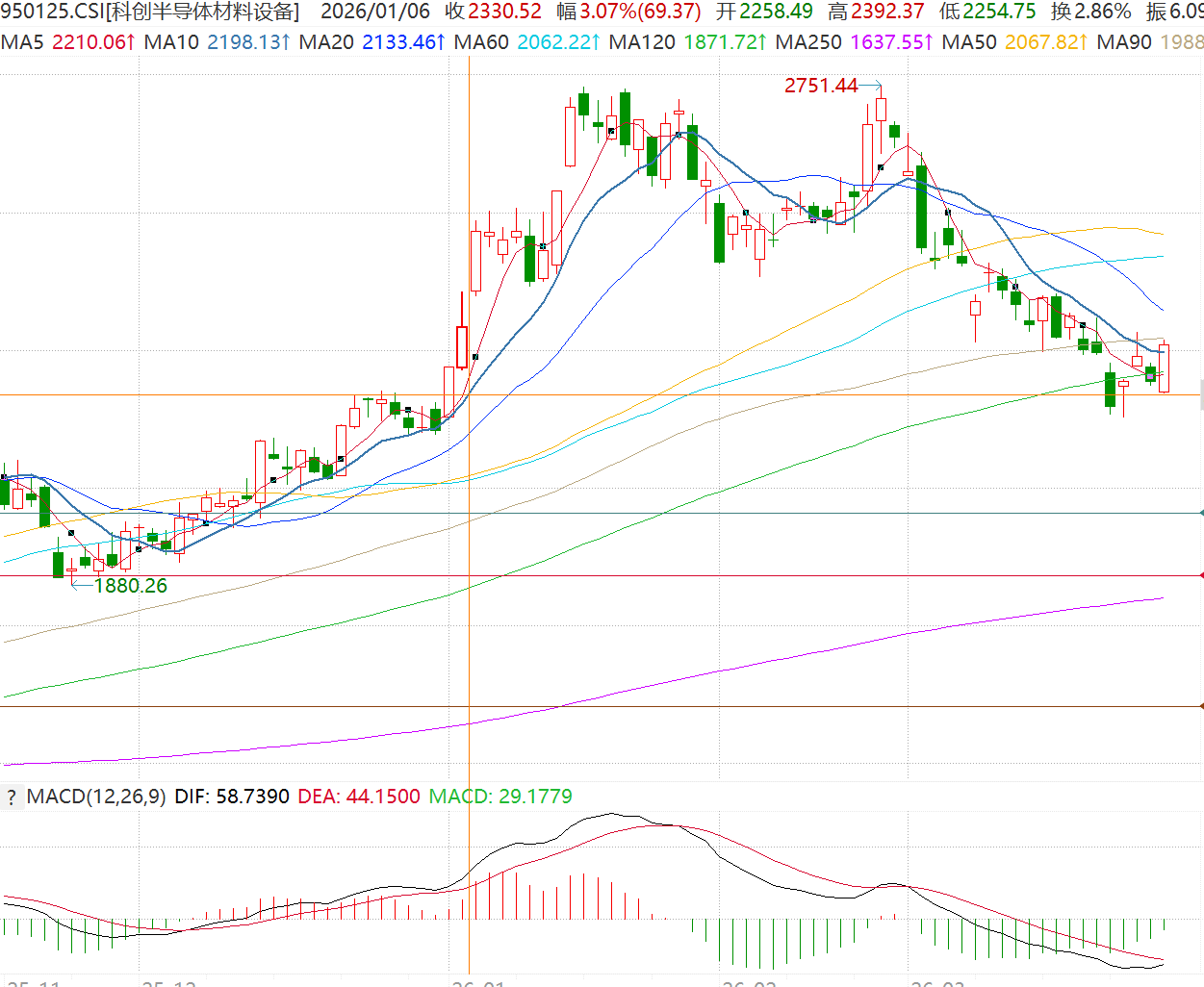Open the MACD(12,26,9) indicator parameters
Image resolution: width=1204 pixels, height=987 pixels.
point(96,797)
